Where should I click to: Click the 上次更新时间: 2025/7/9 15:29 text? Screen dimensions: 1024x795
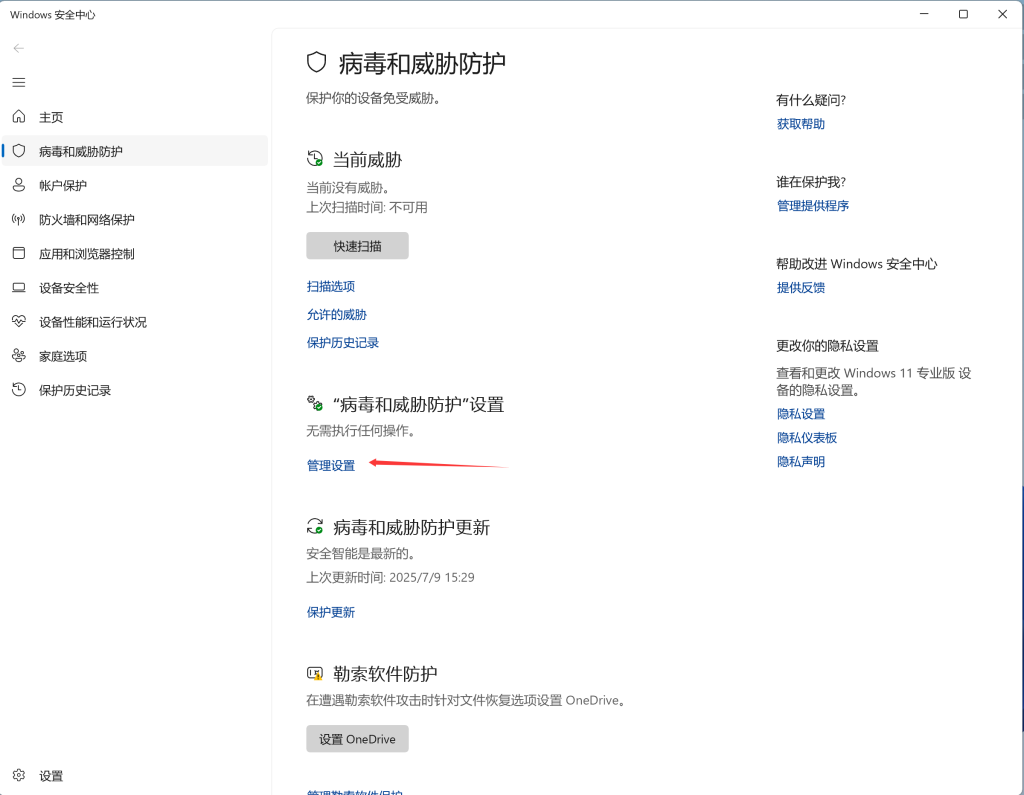[391, 577]
